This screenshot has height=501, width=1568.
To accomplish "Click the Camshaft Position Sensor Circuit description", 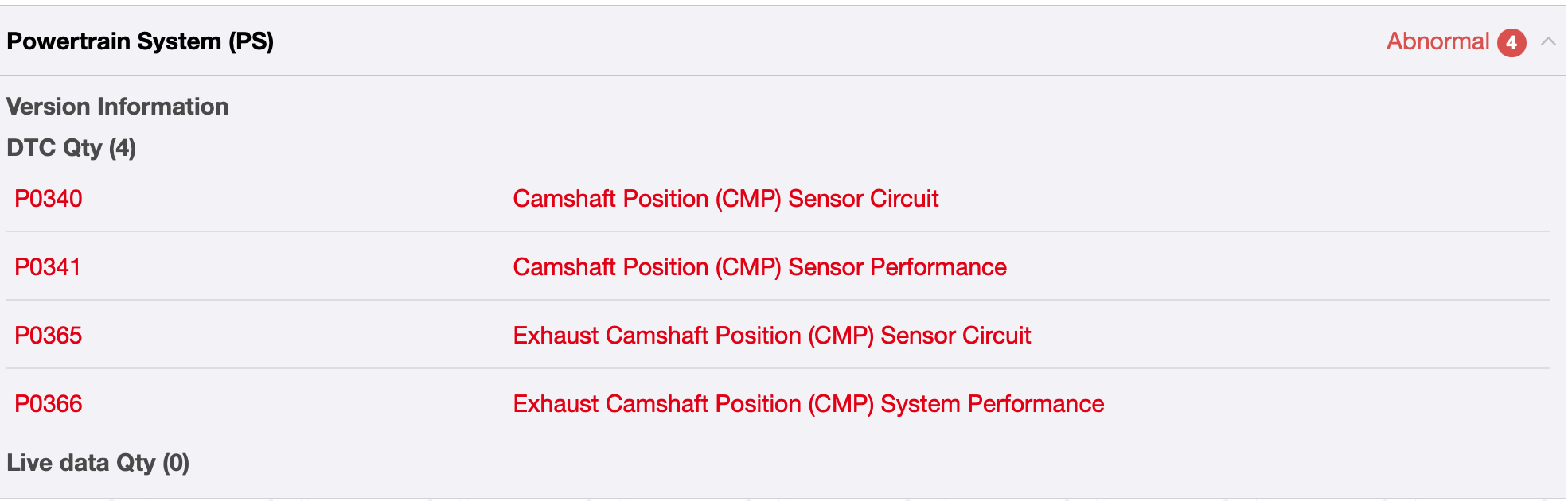I will click(725, 199).
